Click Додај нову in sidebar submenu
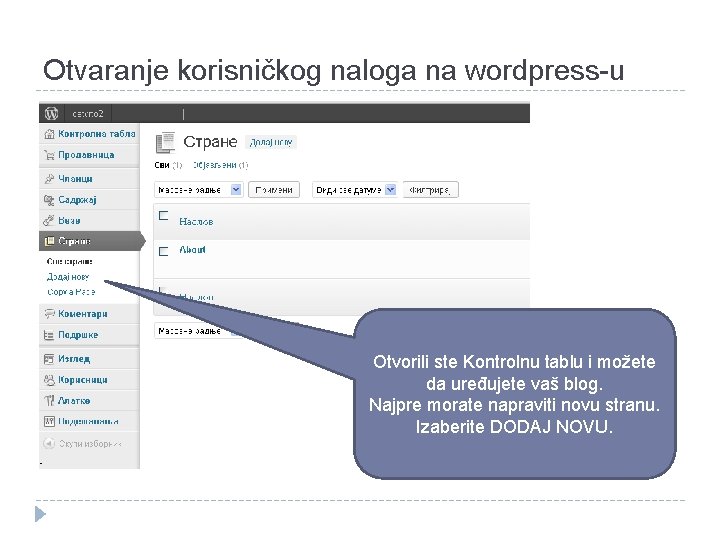Screen dimensions: 720x540 tap(68, 277)
